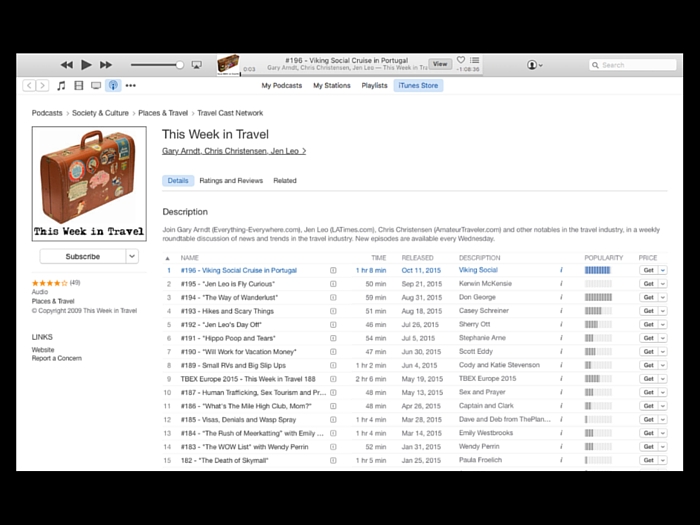
Task: Open the My Podcasts tab
Action: [282, 85]
